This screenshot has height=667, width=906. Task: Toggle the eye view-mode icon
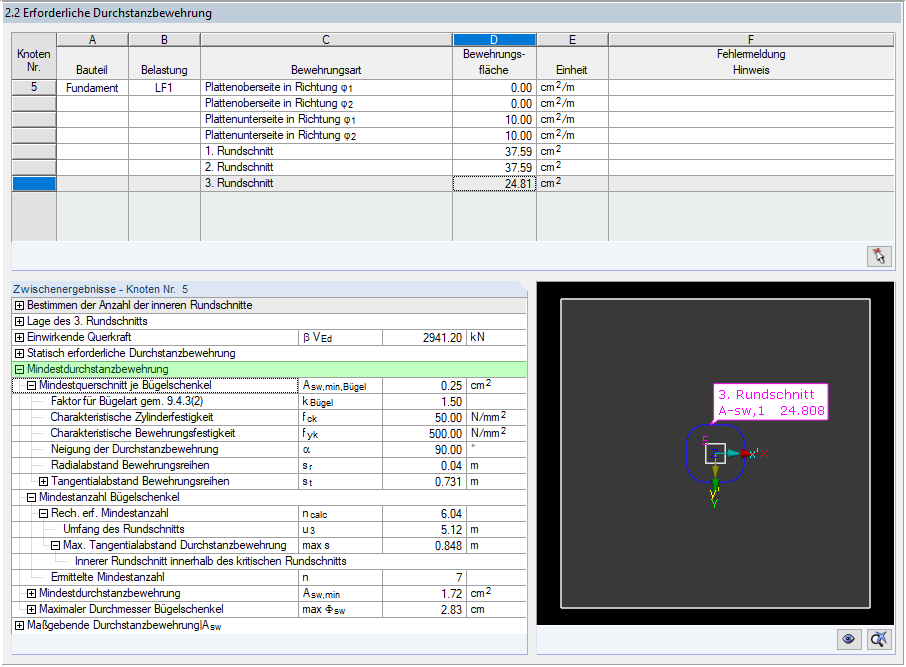[x=848, y=639]
